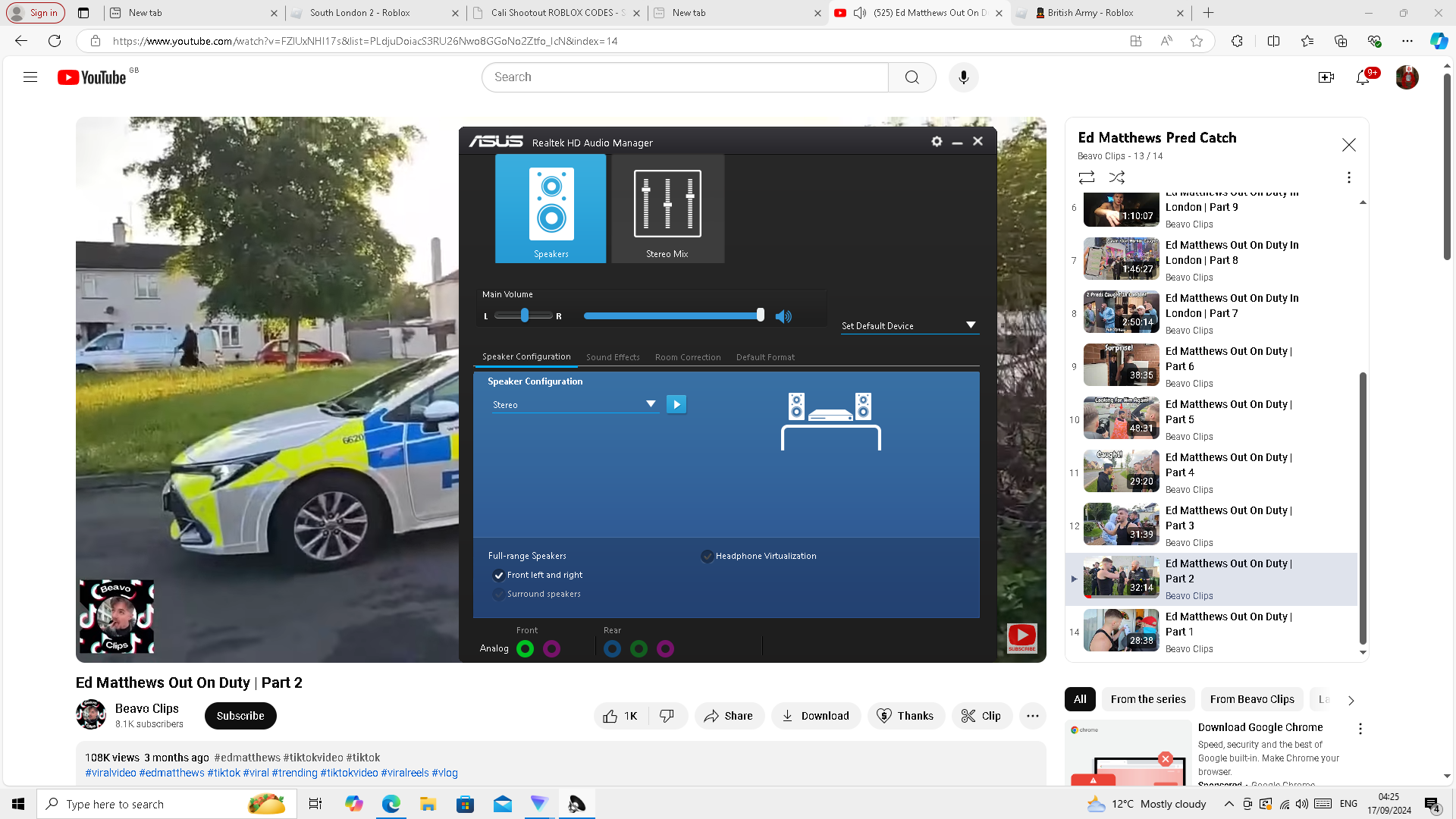Open Microsoft Store from taskbar
The image size is (1456, 819).
tap(465, 804)
